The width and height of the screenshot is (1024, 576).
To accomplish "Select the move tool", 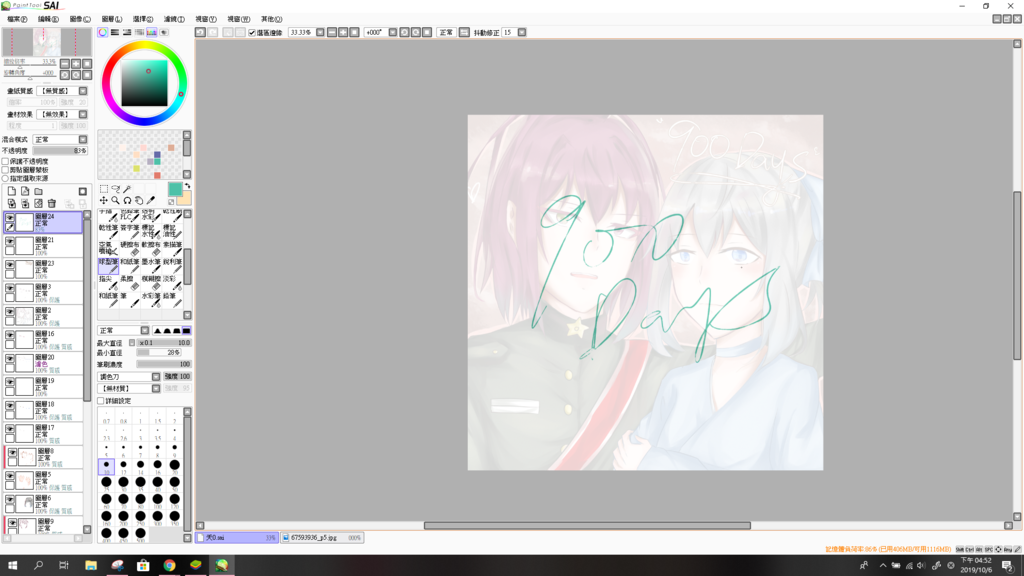I will tap(104, 200).
